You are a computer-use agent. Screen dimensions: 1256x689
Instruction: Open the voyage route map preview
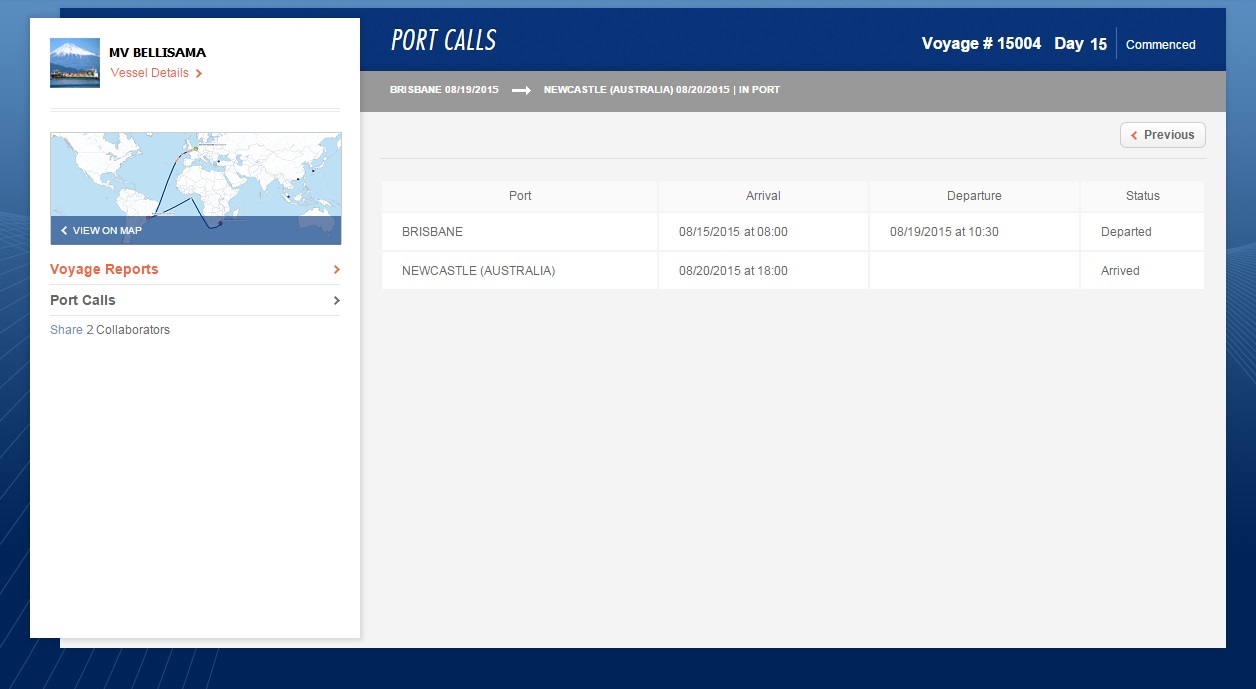tap(195, 180)
